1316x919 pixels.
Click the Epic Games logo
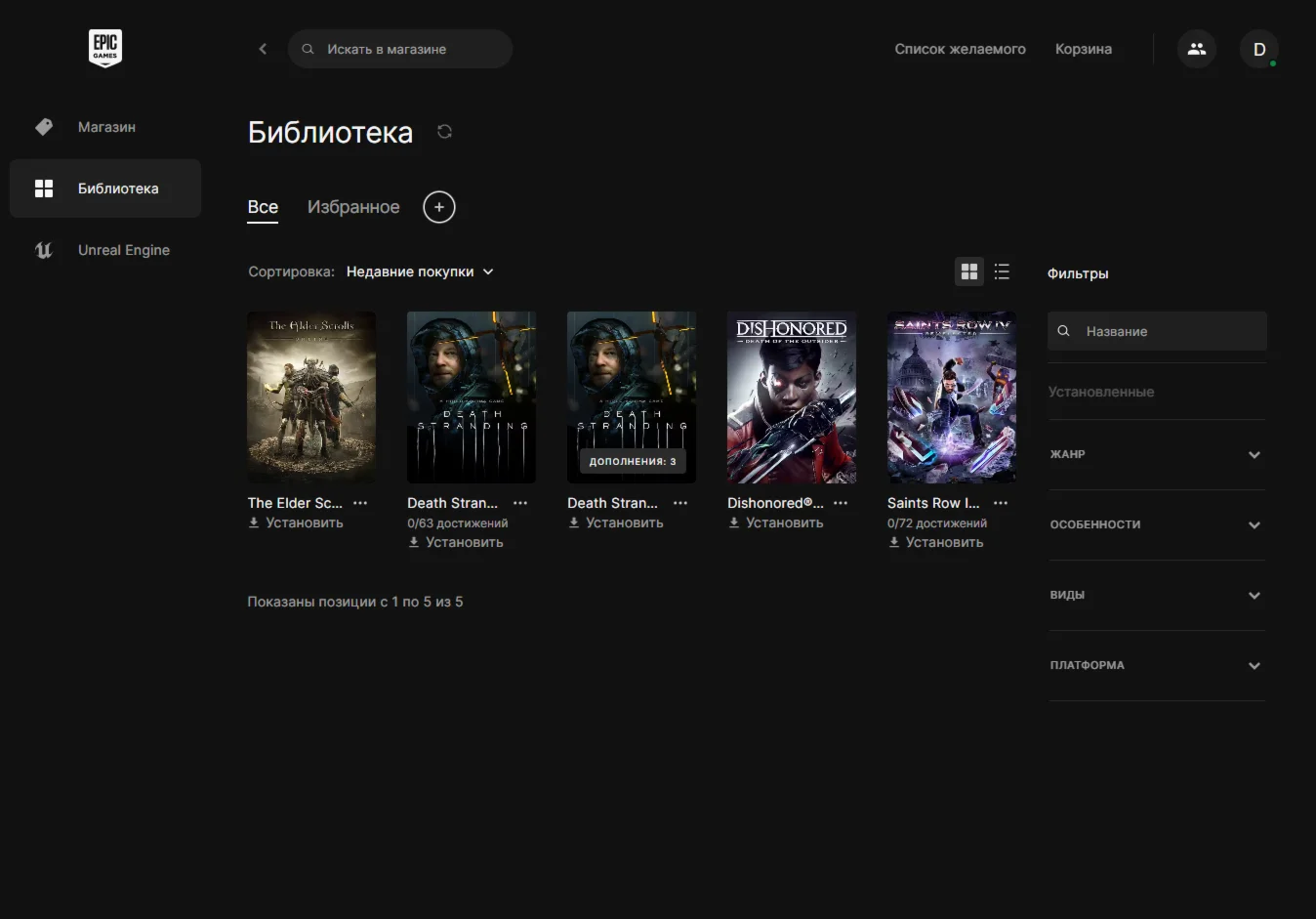pos(105,48)
